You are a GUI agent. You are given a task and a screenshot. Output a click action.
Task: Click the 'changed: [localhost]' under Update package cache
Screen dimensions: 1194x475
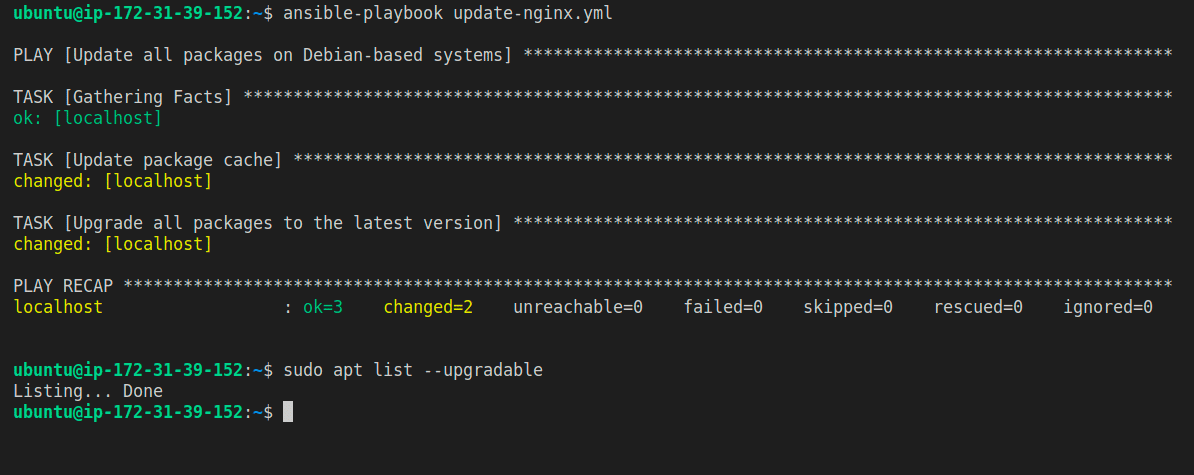point(113,182)
